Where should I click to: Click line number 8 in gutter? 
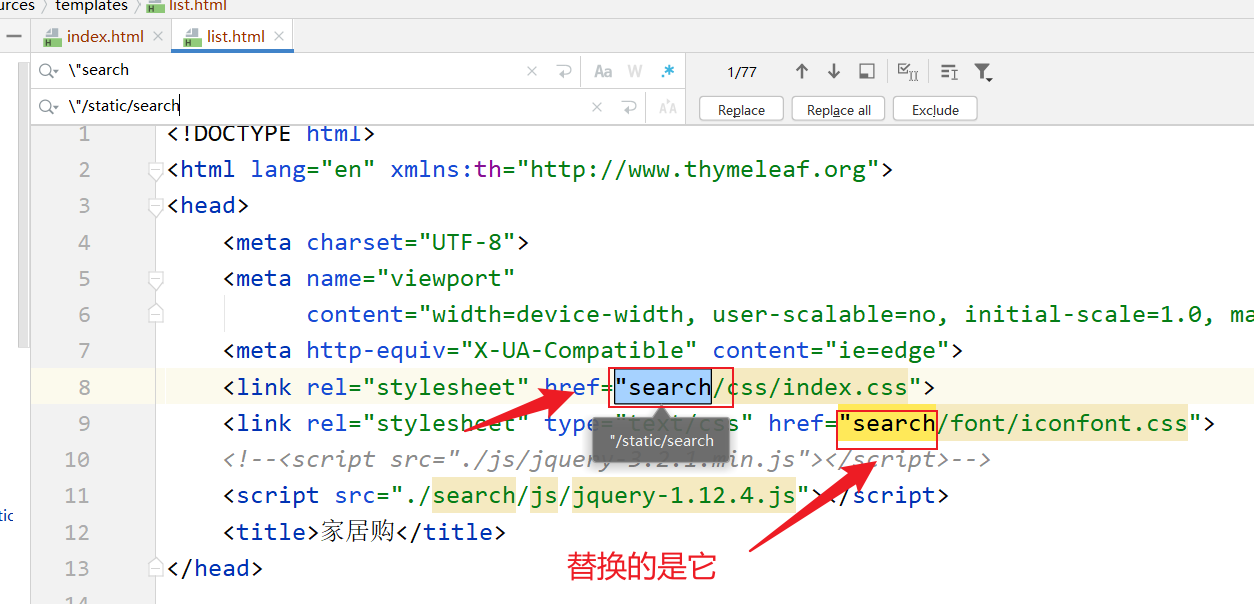(x=84, y=387)
